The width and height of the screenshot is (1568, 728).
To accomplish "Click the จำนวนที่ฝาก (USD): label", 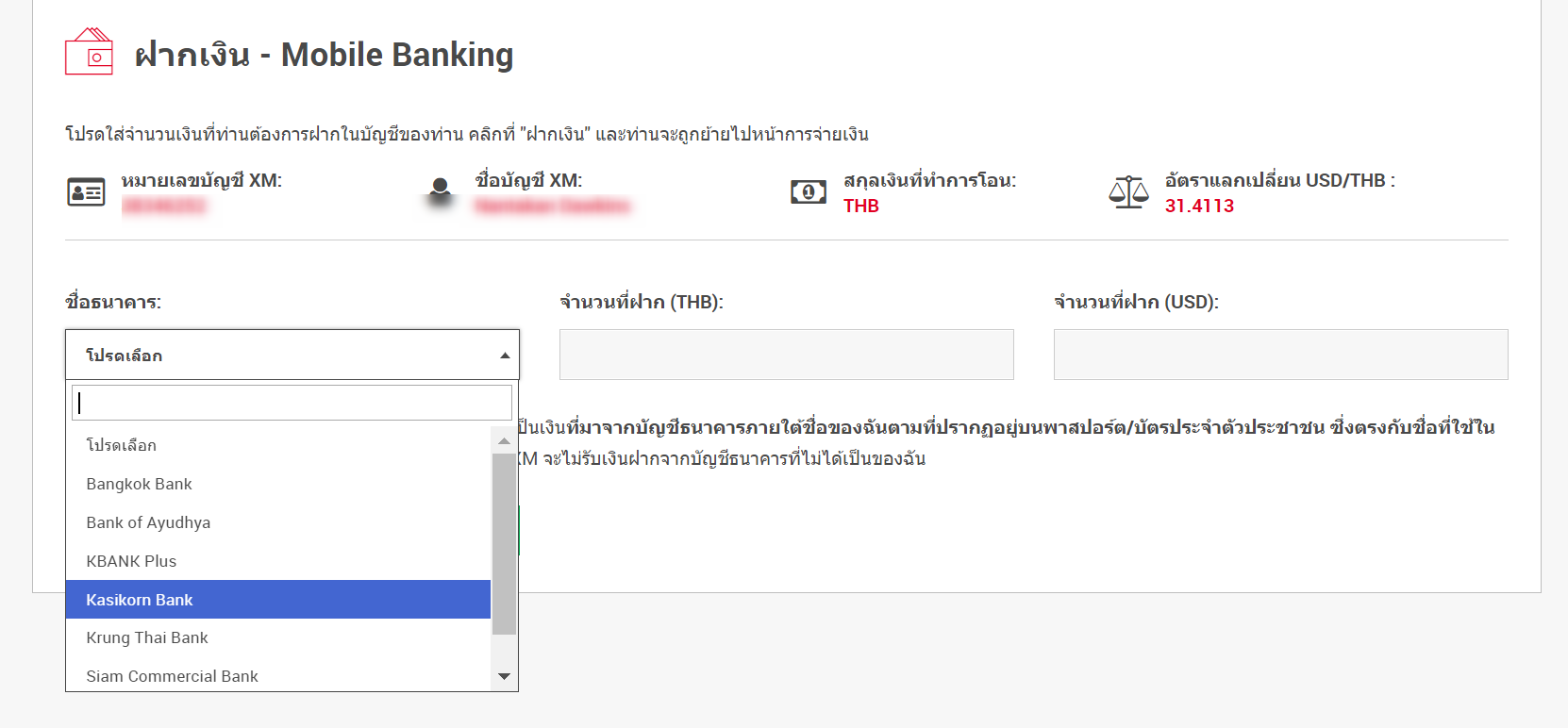I will [1137, 302].
